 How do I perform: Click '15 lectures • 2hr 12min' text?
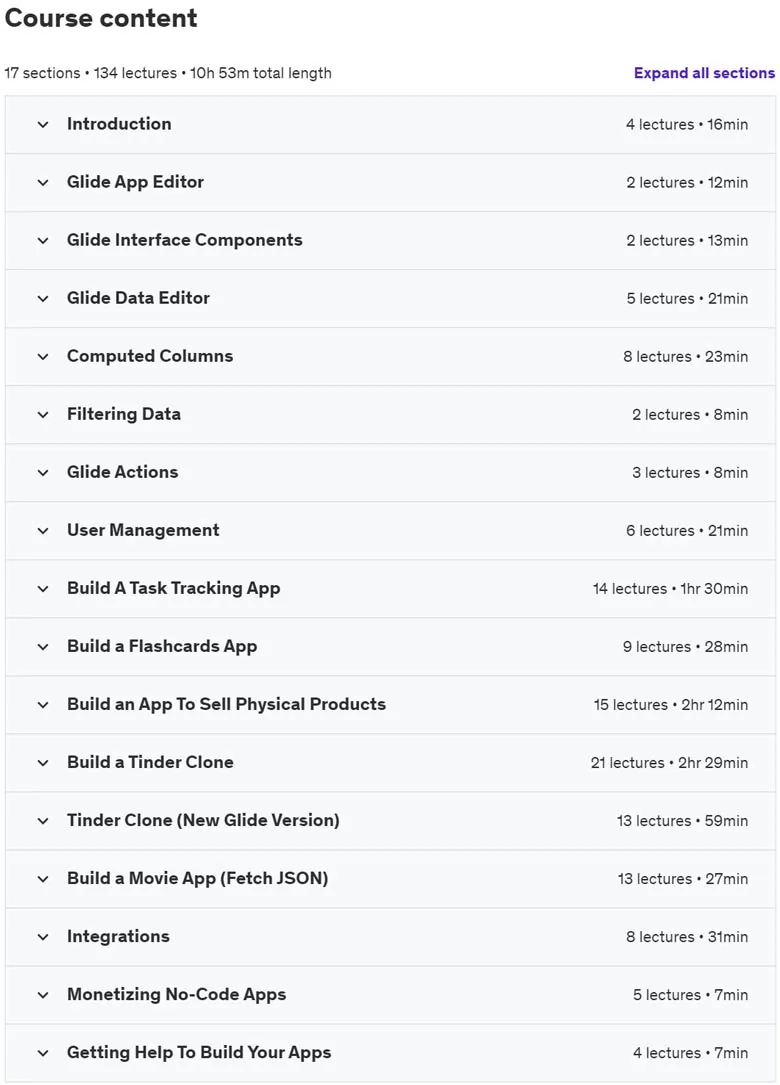(671, 705)
